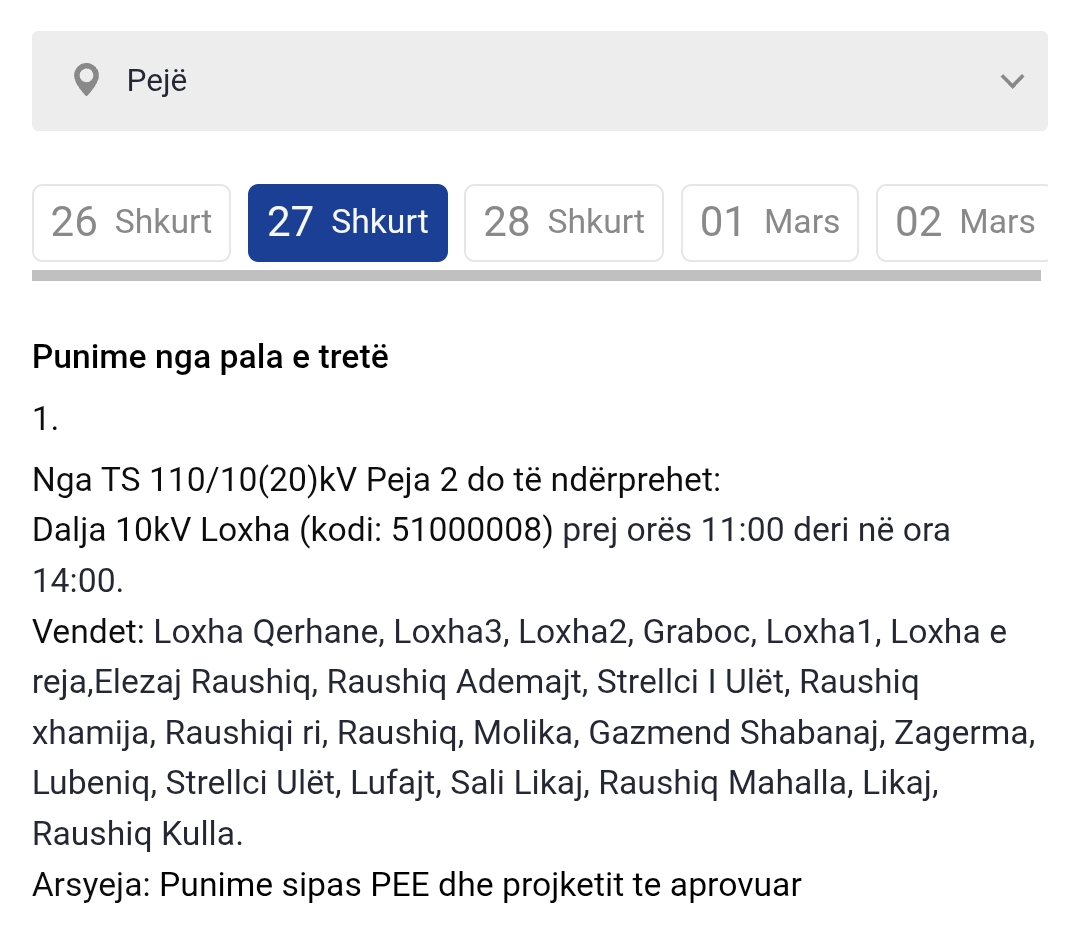Click the horizontal date scrollbar
The image size is (1080, 938).
[536, 275]
